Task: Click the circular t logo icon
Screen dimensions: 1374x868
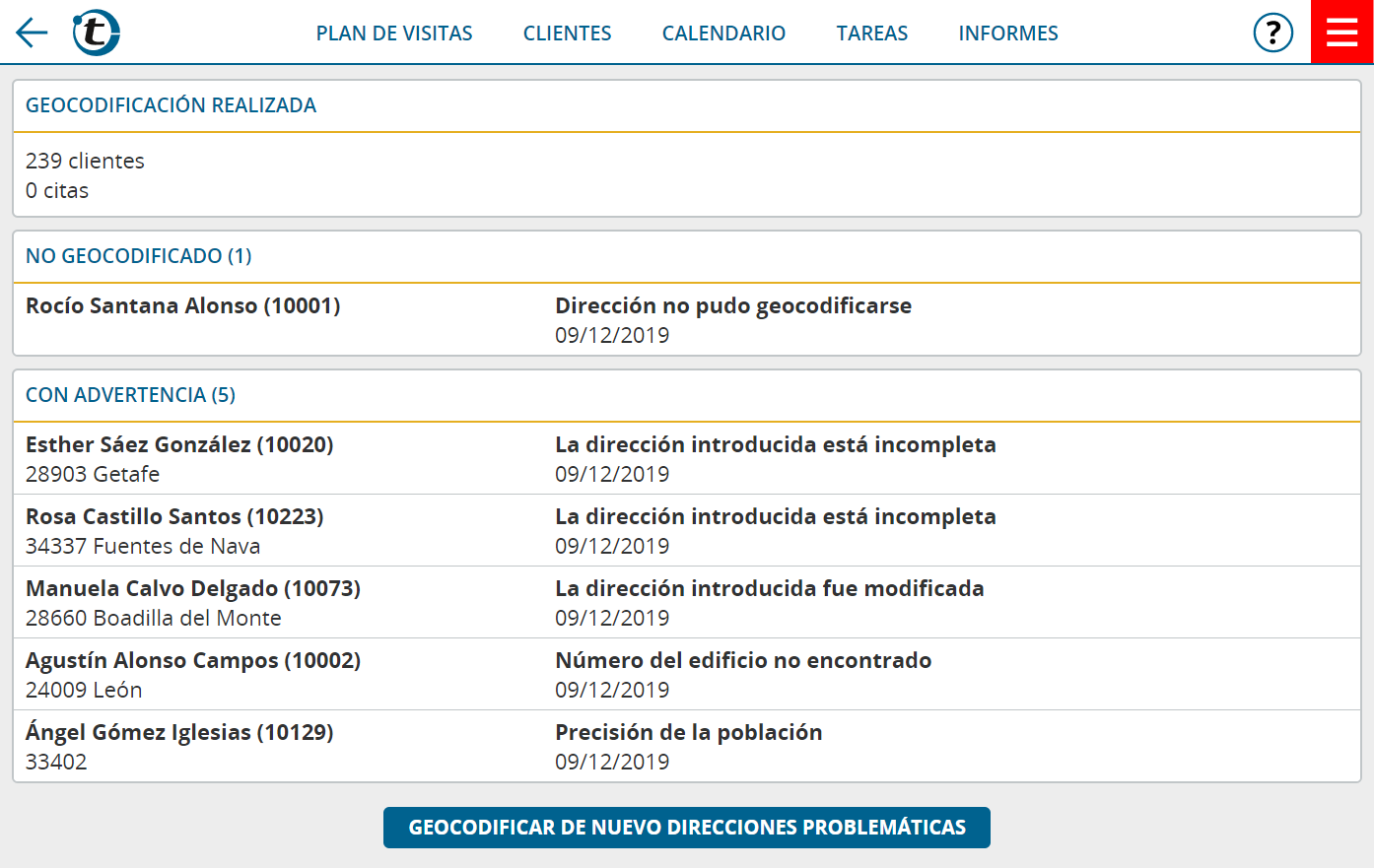Action: click(x=96, y=33)
